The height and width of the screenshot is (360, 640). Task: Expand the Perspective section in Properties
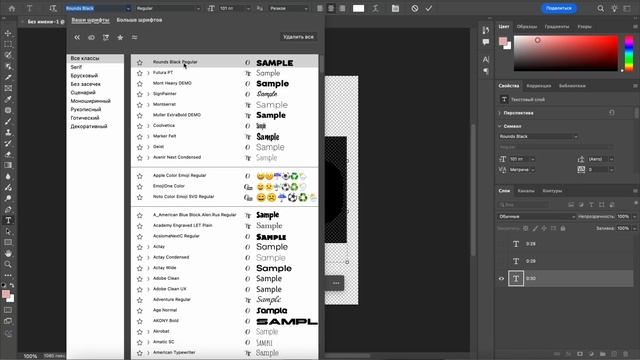pyautogui.click(x=500, y=113)
